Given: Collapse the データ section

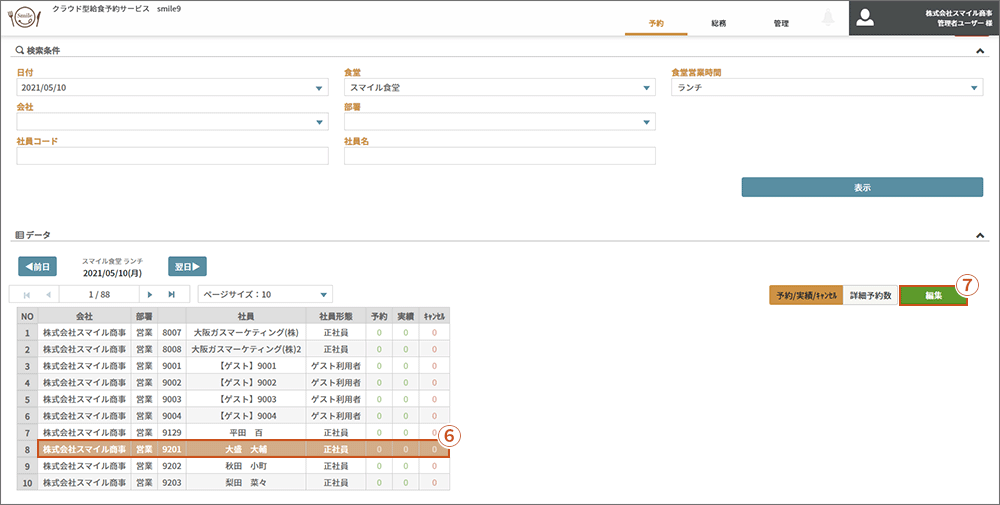Looking at the screenshot, I should point(980,235).
